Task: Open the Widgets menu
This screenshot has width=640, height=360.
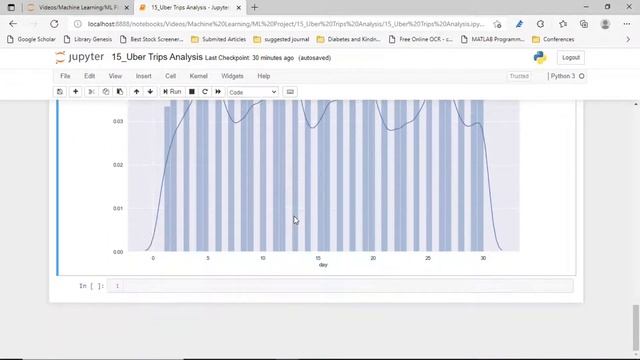Action: tap(232, 76)
